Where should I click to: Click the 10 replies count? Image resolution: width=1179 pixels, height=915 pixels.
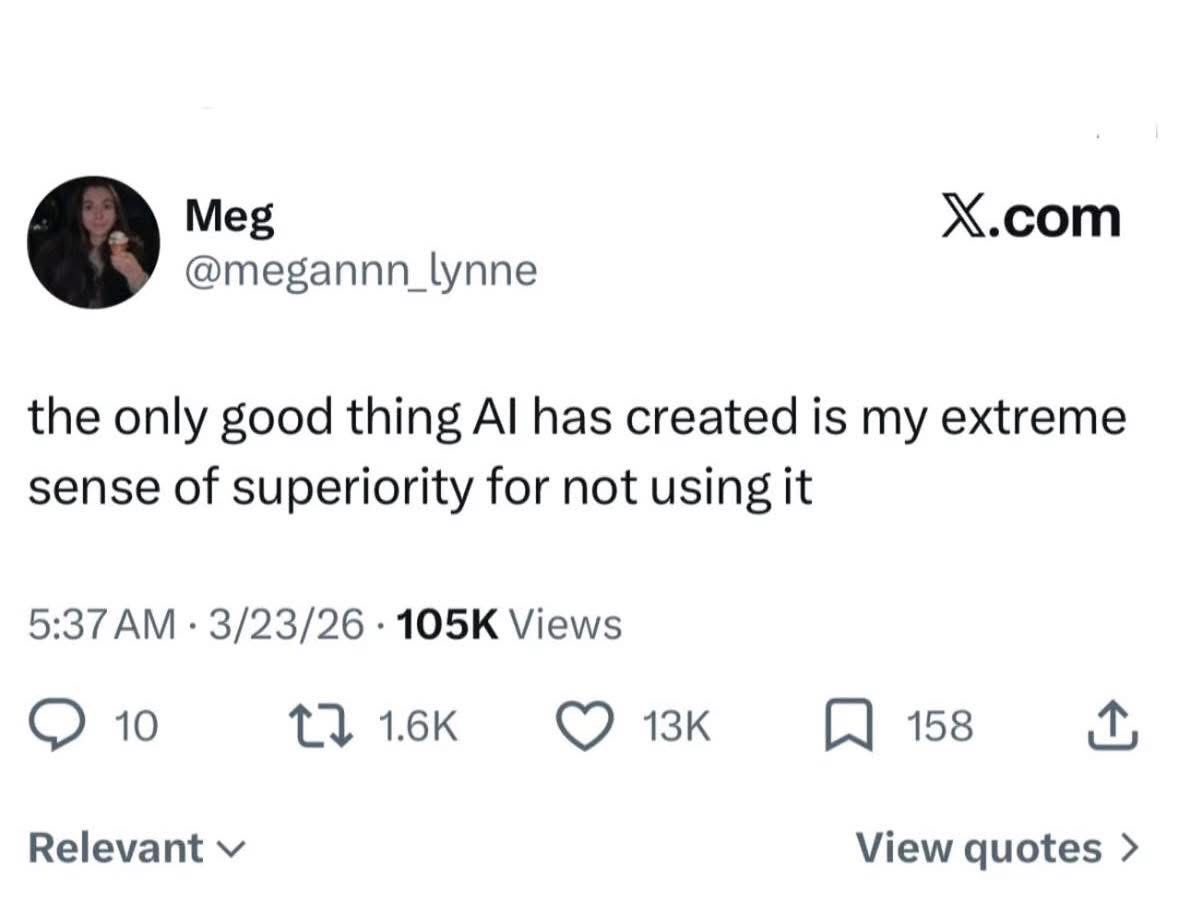(138, 727)
